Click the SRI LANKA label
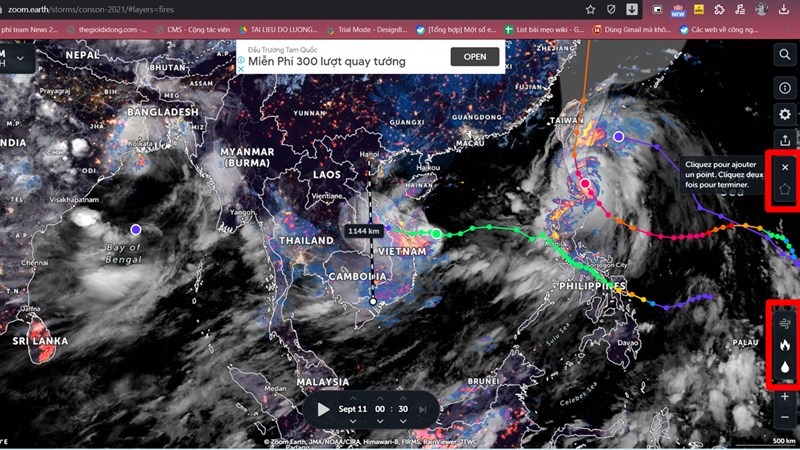Viewport: 800px width, 450px height. point(40,341)
